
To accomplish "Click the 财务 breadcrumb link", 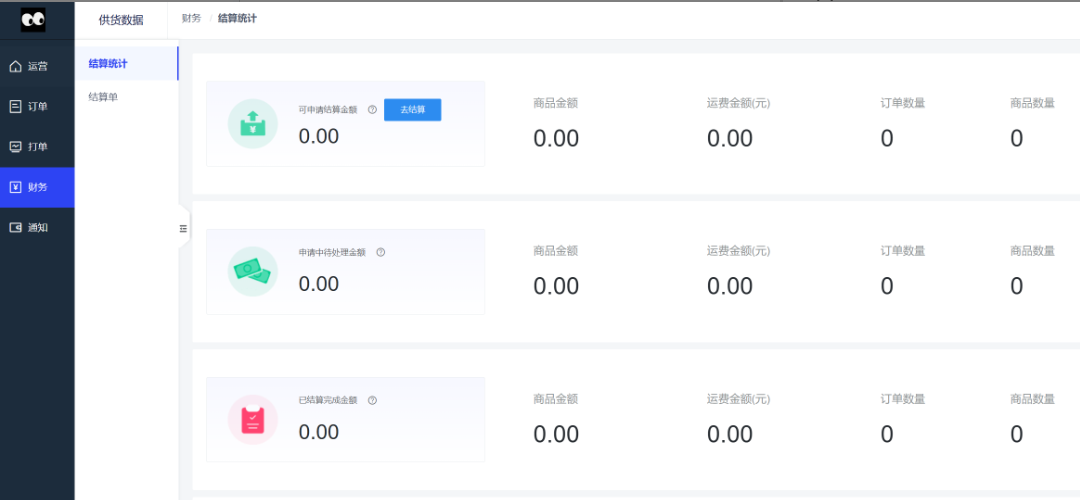I will pyautogui.click(x=191, y=18).
